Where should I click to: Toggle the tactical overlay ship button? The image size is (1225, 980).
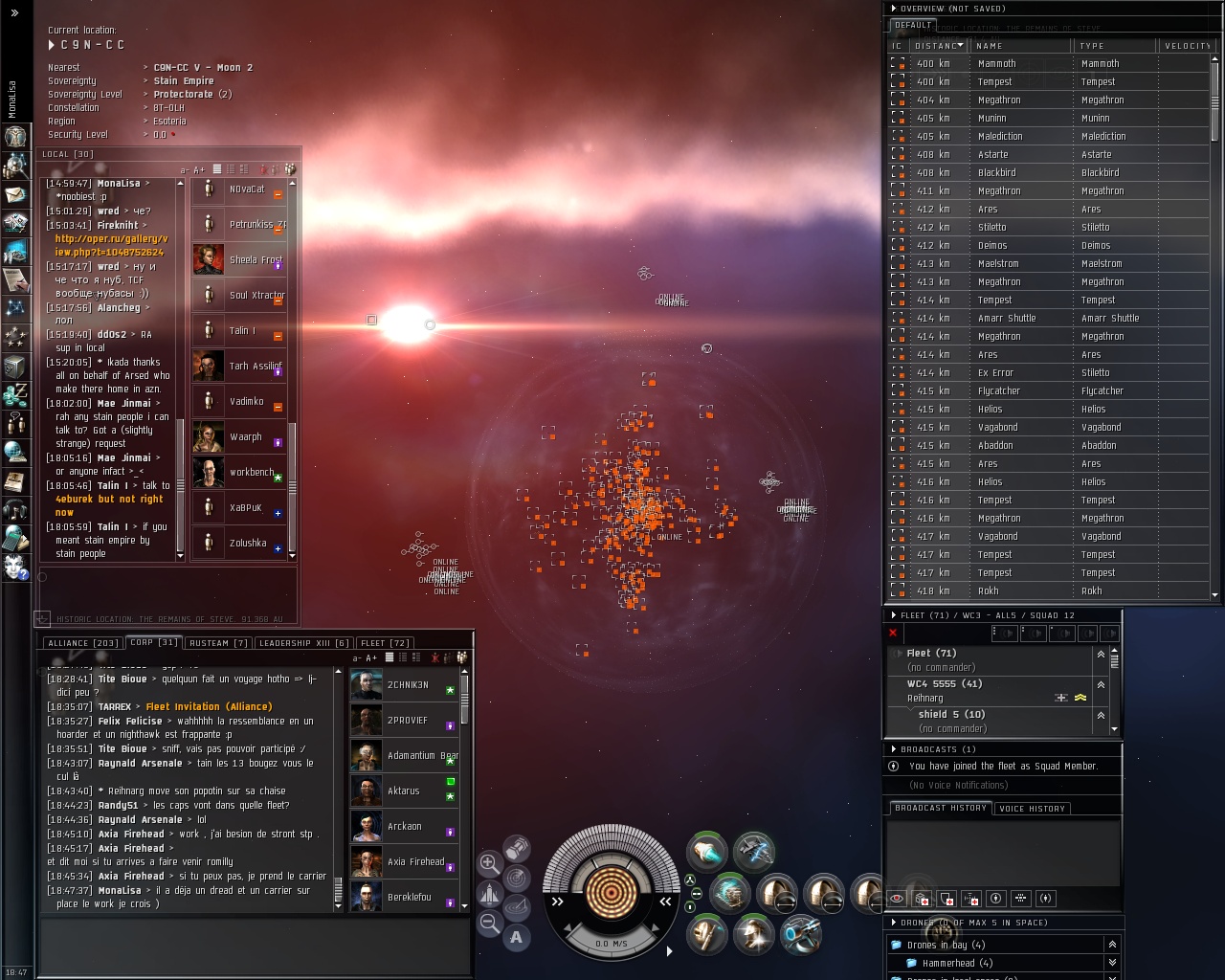point(489,893)
